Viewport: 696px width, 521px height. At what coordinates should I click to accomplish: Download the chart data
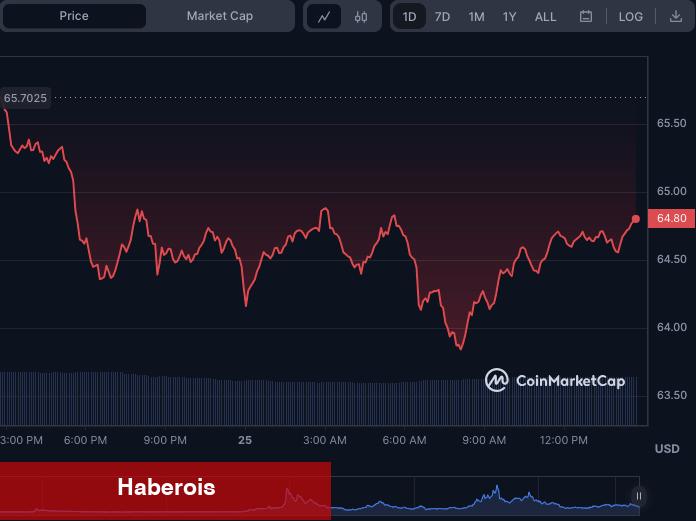pyautogui.click(x=676, y=17)
